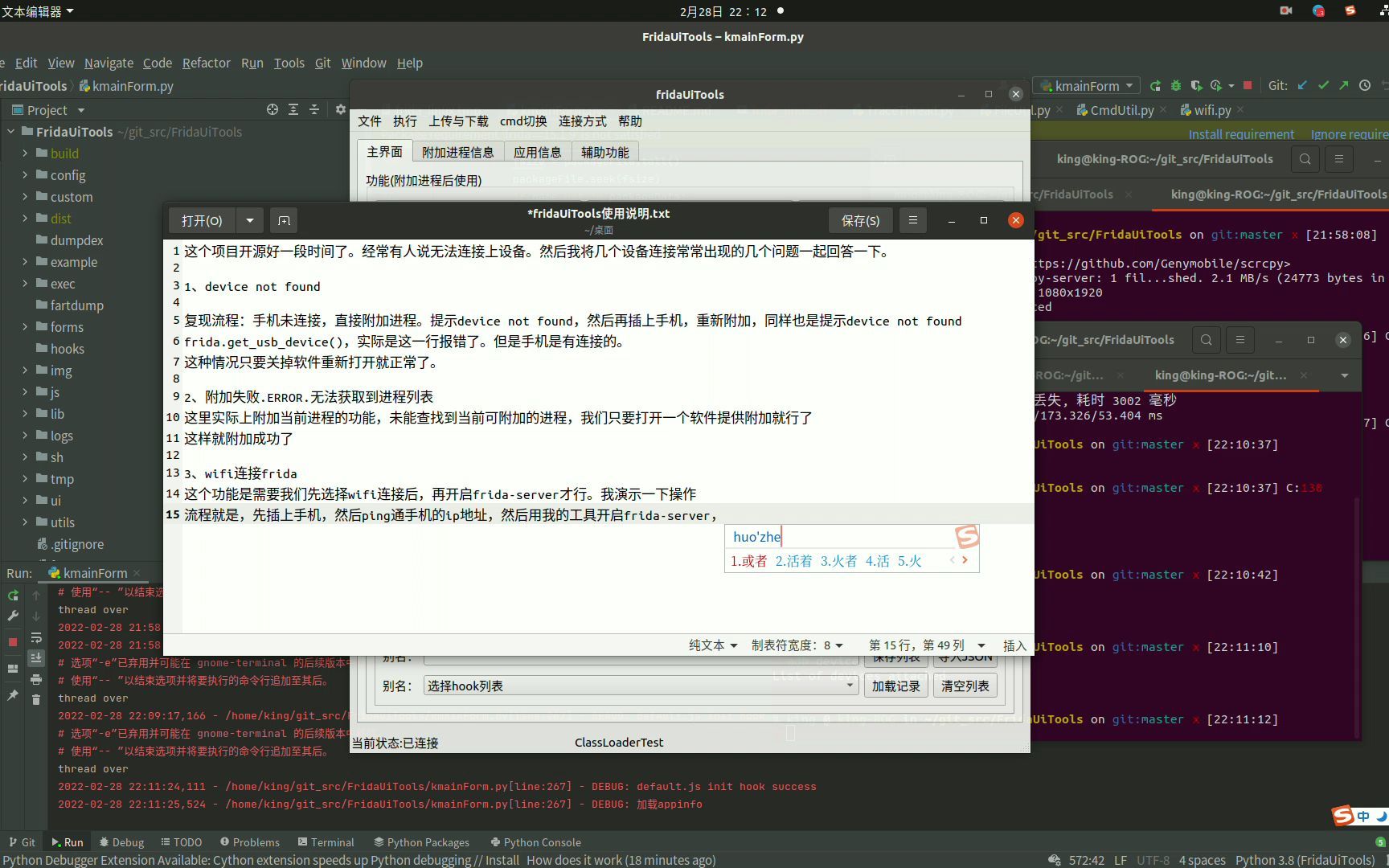1389x868 pixels.
Task: Clear all console output with trash icon
Action: point(37,699)
